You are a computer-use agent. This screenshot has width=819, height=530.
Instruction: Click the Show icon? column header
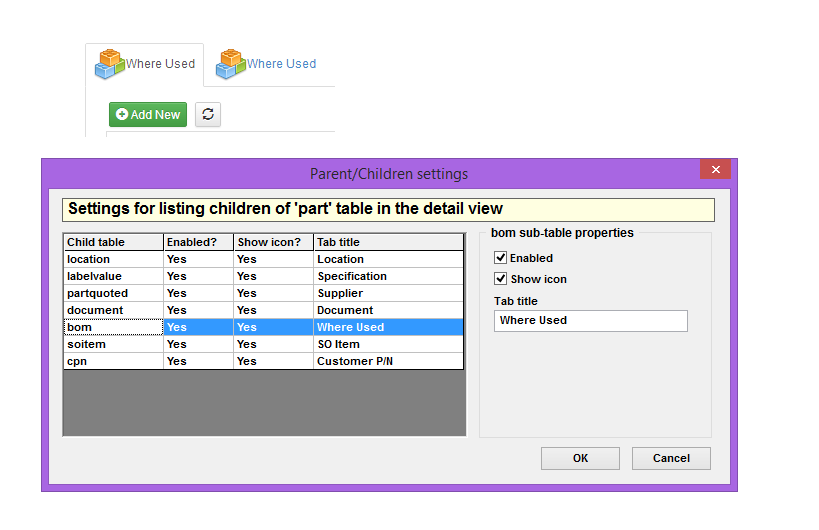coord(273,242)
